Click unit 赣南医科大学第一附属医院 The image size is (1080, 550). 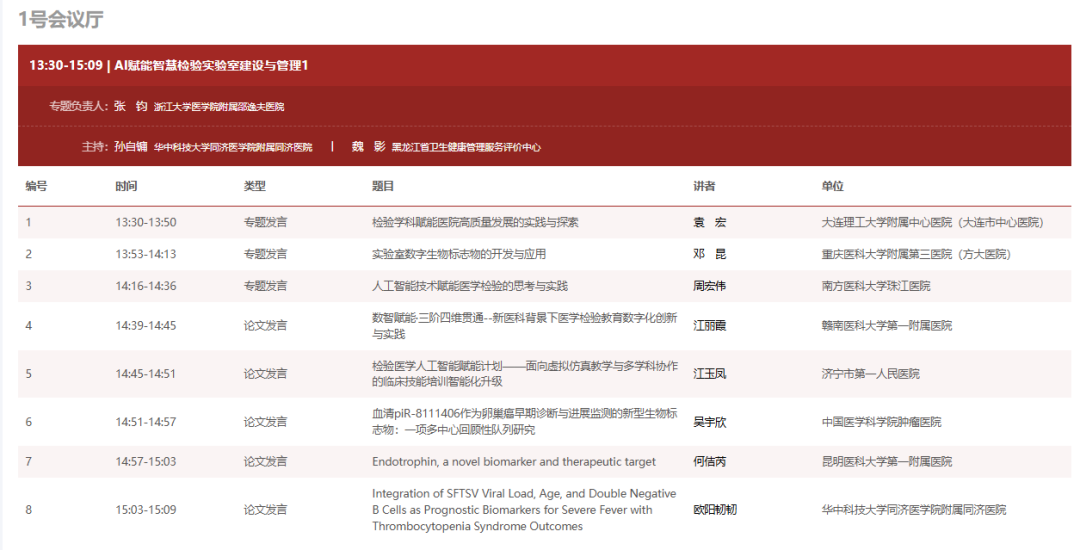click(x=886, y=326)
